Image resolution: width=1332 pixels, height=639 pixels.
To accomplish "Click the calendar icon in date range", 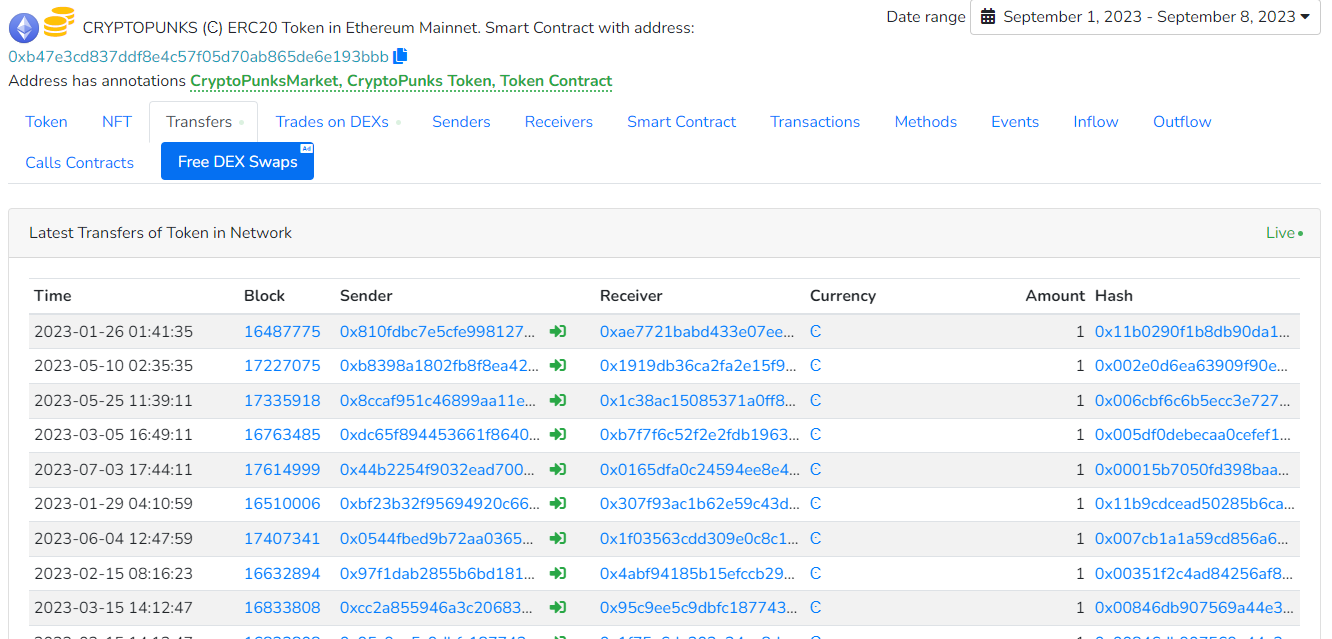I will (988, 17).
